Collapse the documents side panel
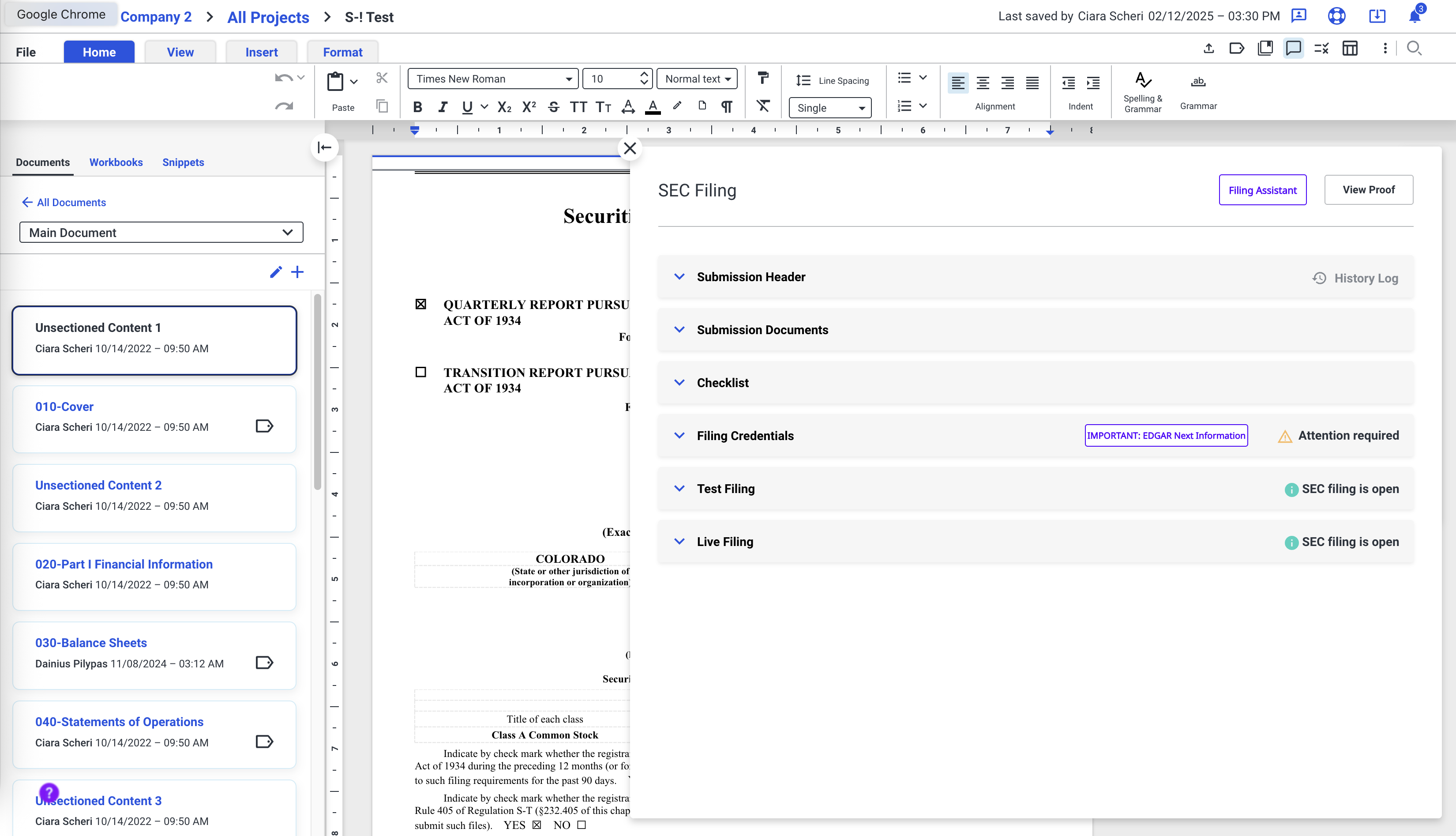The height and width of the screenshot is (836, 1456). [324, 147]
